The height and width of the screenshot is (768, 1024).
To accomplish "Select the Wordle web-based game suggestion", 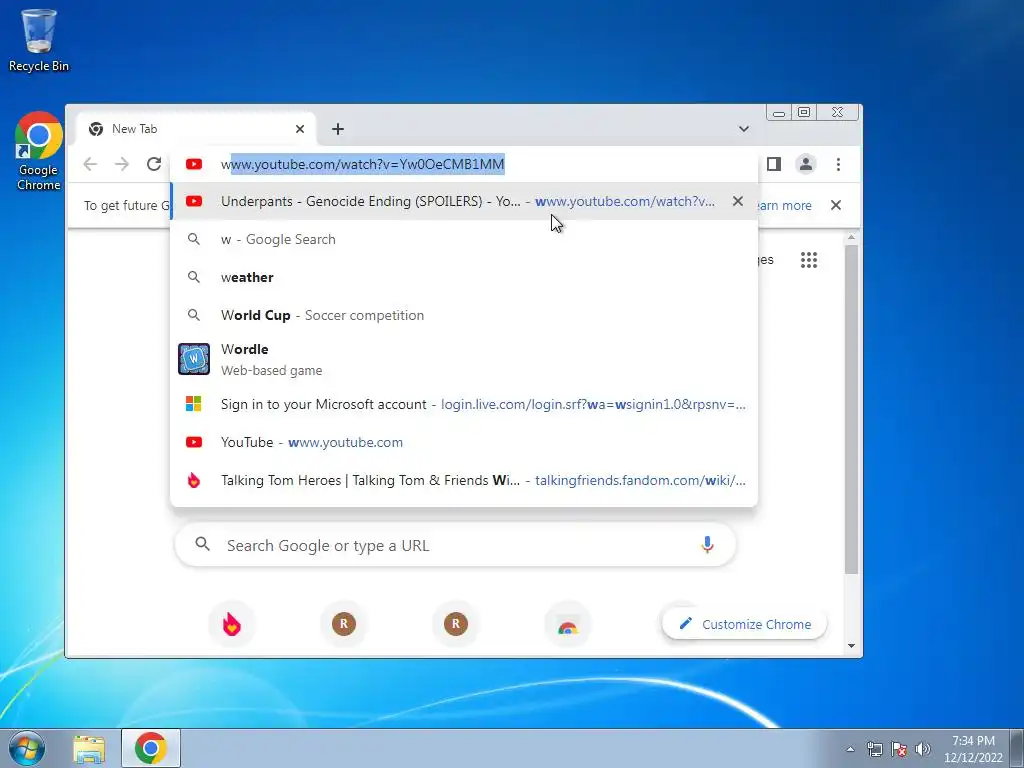I will 464,359.
